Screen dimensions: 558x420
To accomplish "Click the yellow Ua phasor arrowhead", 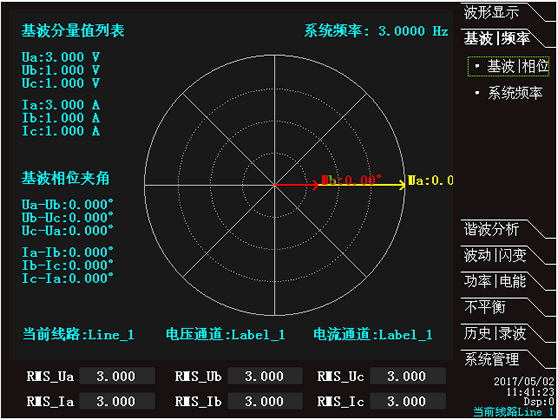I will coord(402,185).
